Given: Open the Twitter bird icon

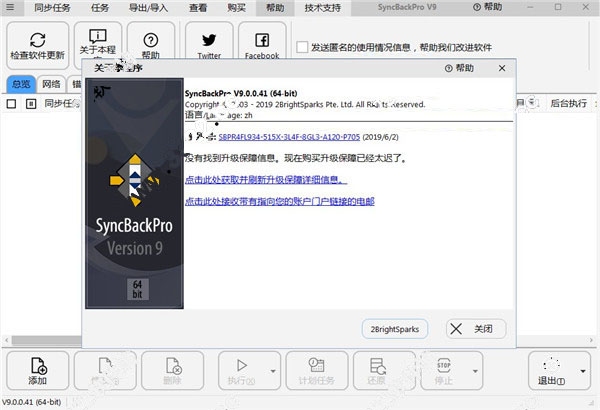Looking at the screenshot, I should pos(209,39).
